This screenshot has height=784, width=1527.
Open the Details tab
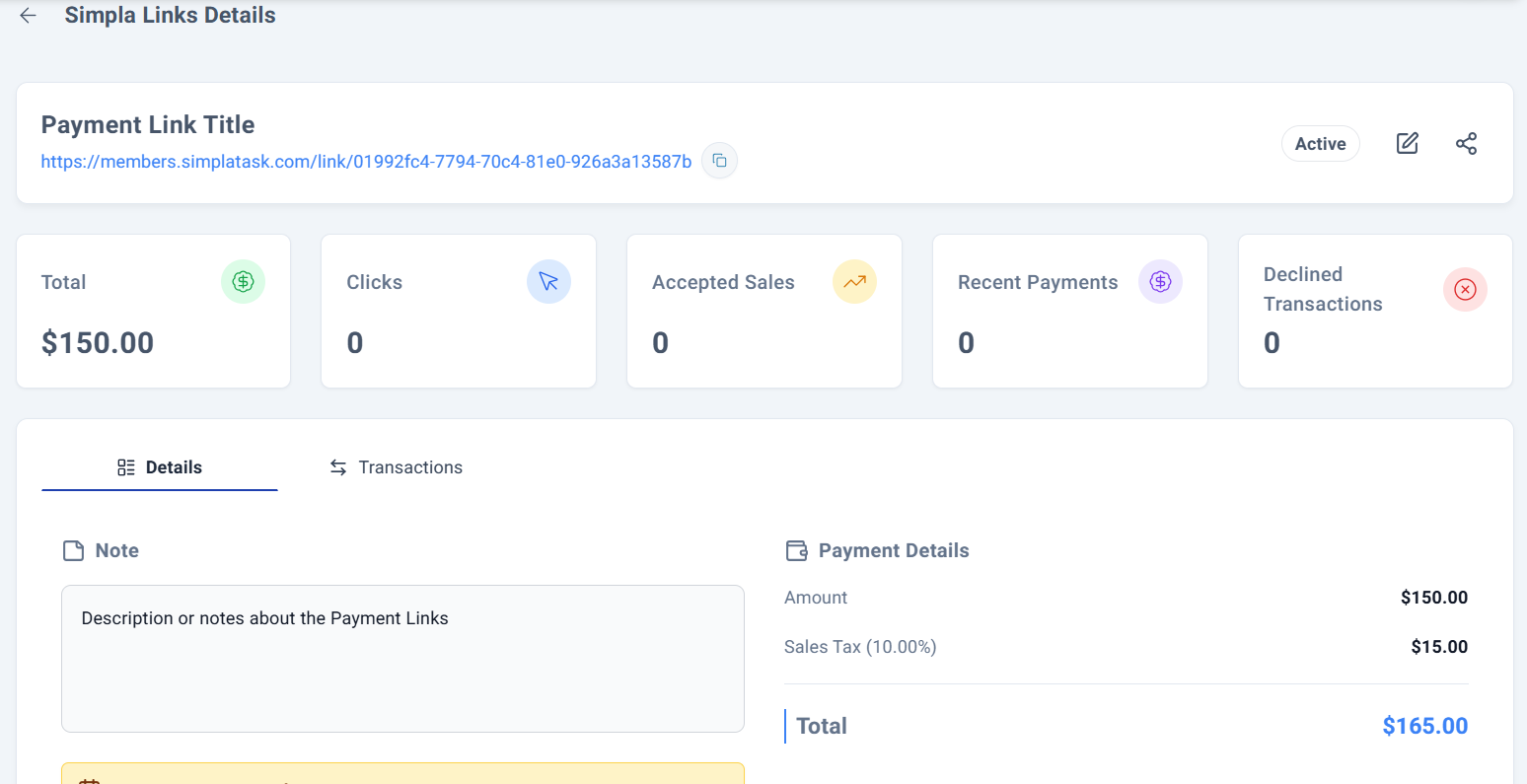[160, 467]
